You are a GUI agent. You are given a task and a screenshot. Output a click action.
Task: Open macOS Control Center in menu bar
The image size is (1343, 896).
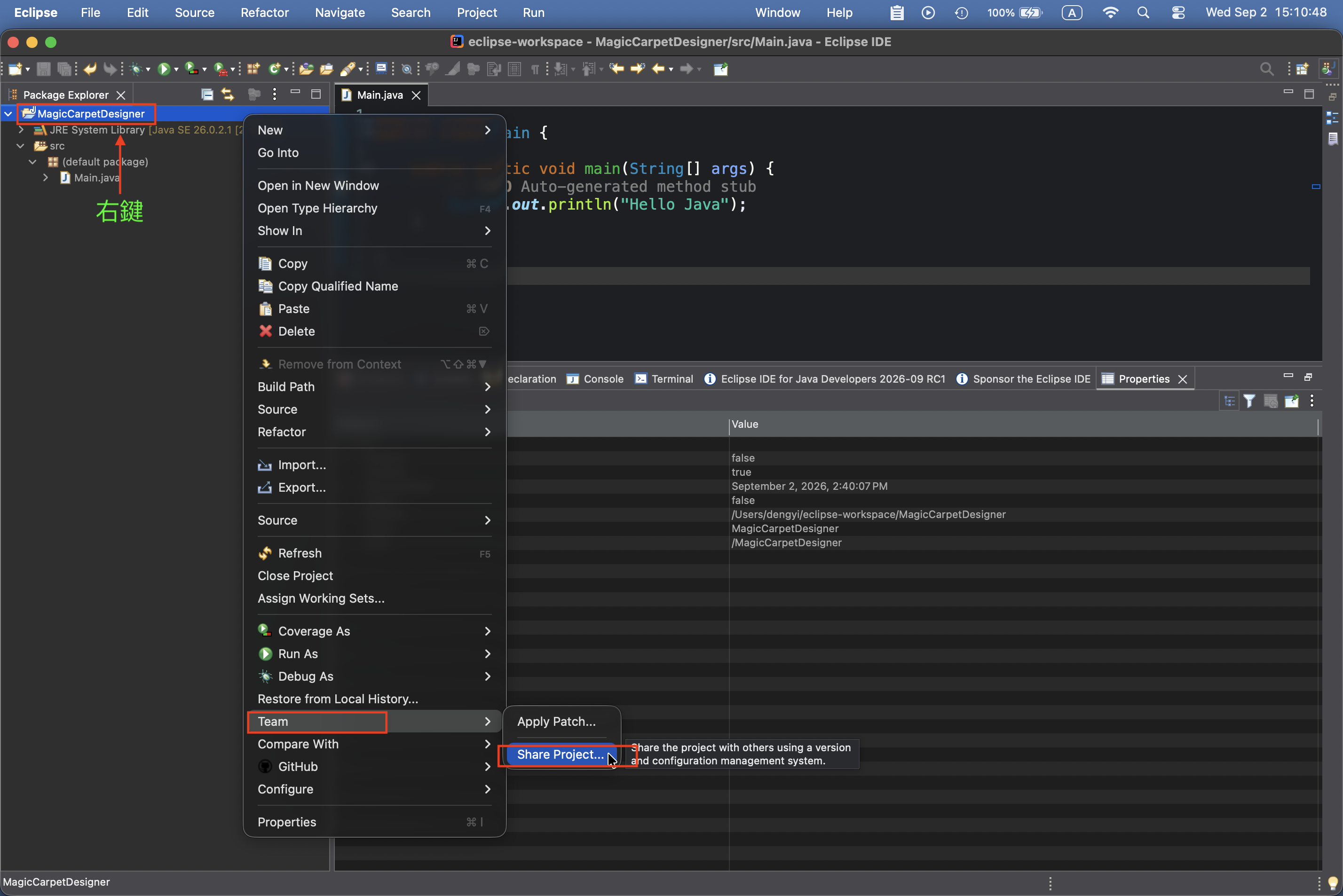[1178, 13]
